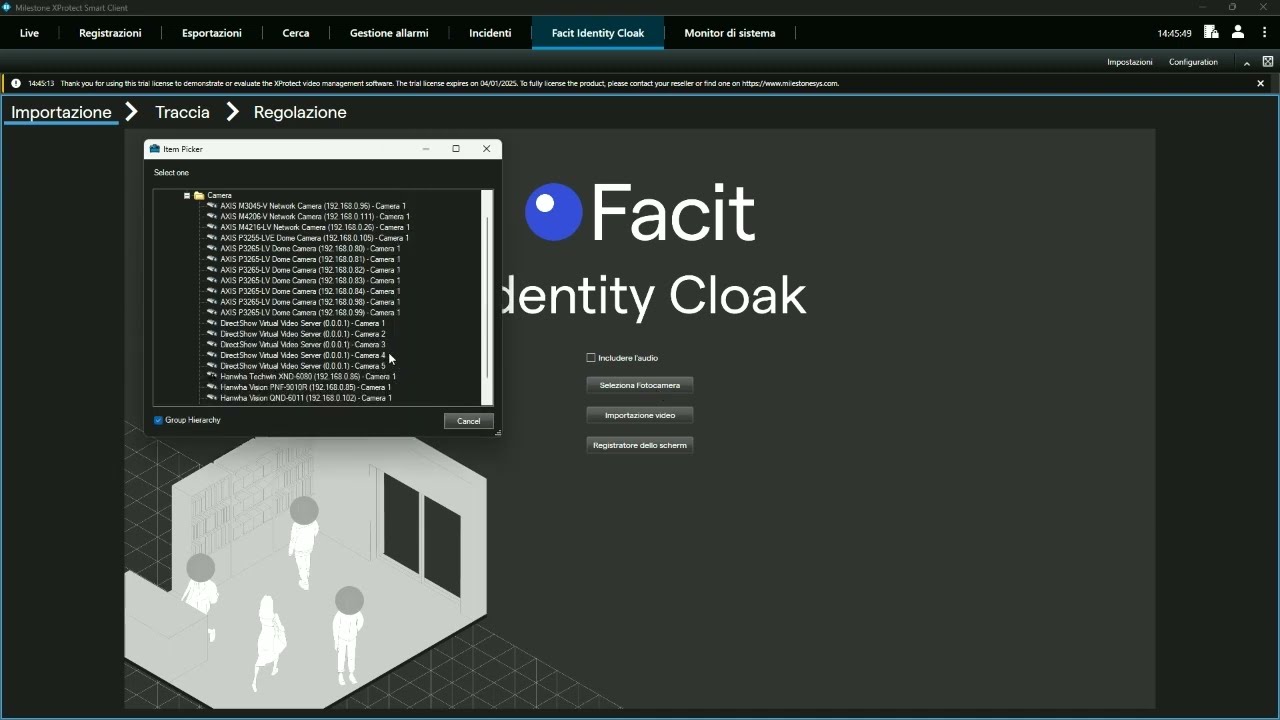
Task: Click the Registratore dello scherm button
Action: 640,445
